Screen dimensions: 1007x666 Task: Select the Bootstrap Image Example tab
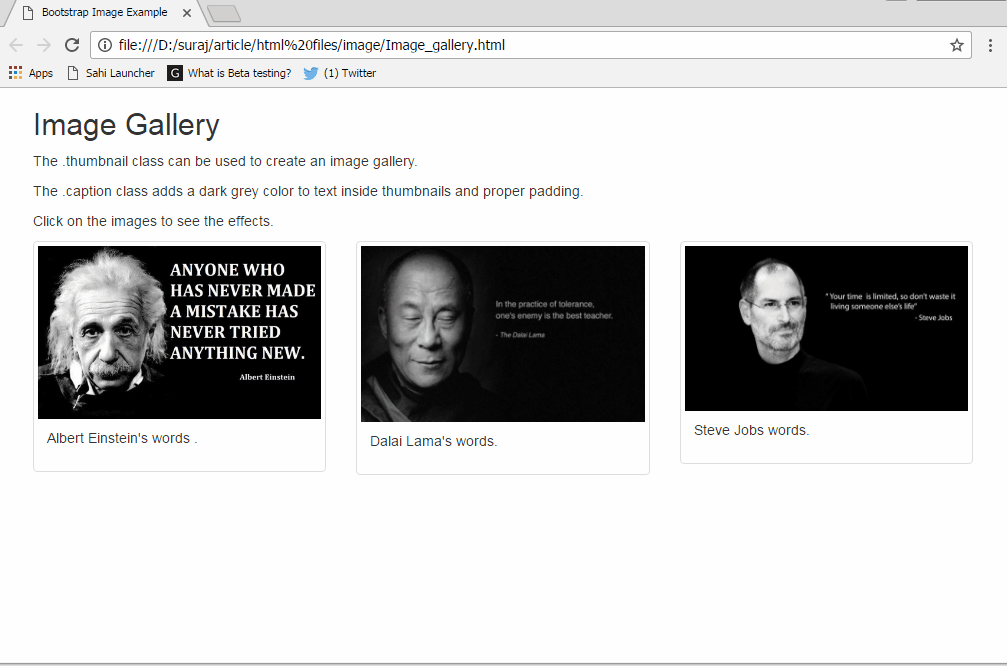(104, 13)
